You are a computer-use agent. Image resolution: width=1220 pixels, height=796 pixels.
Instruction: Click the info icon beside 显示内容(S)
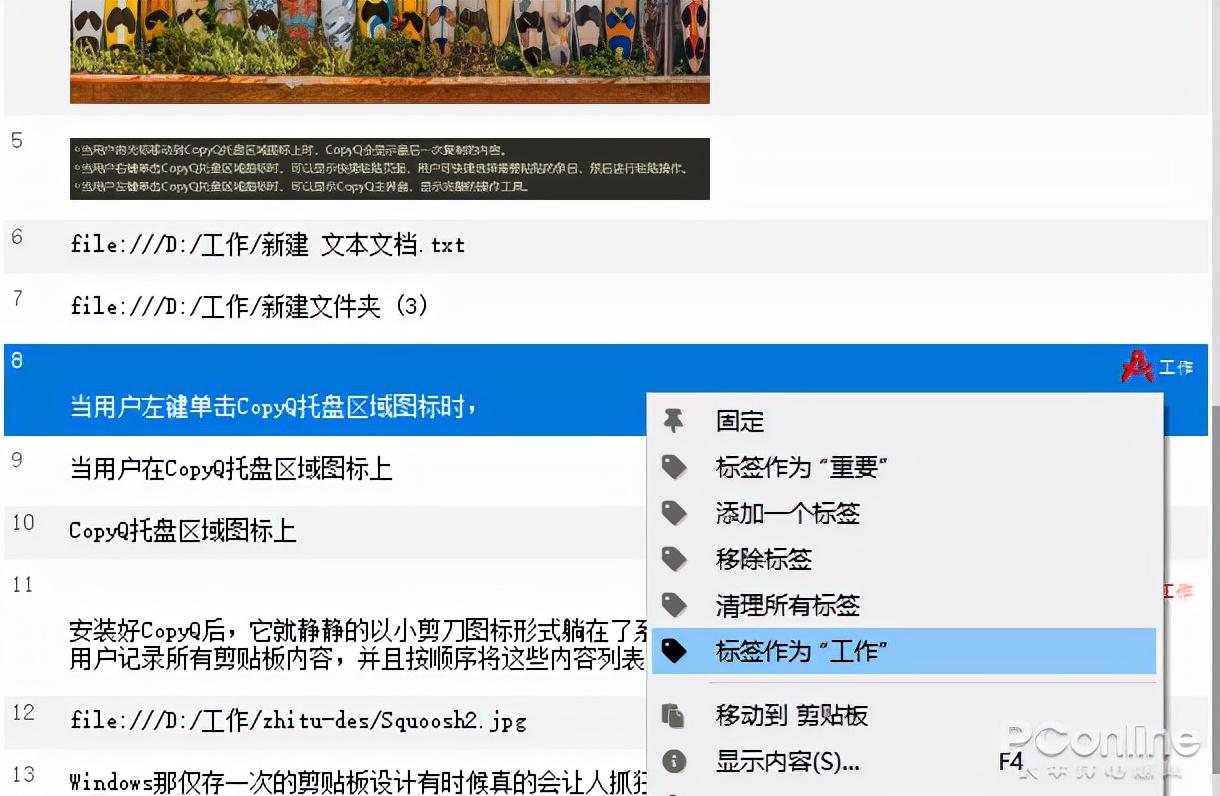tap(676, 762)
